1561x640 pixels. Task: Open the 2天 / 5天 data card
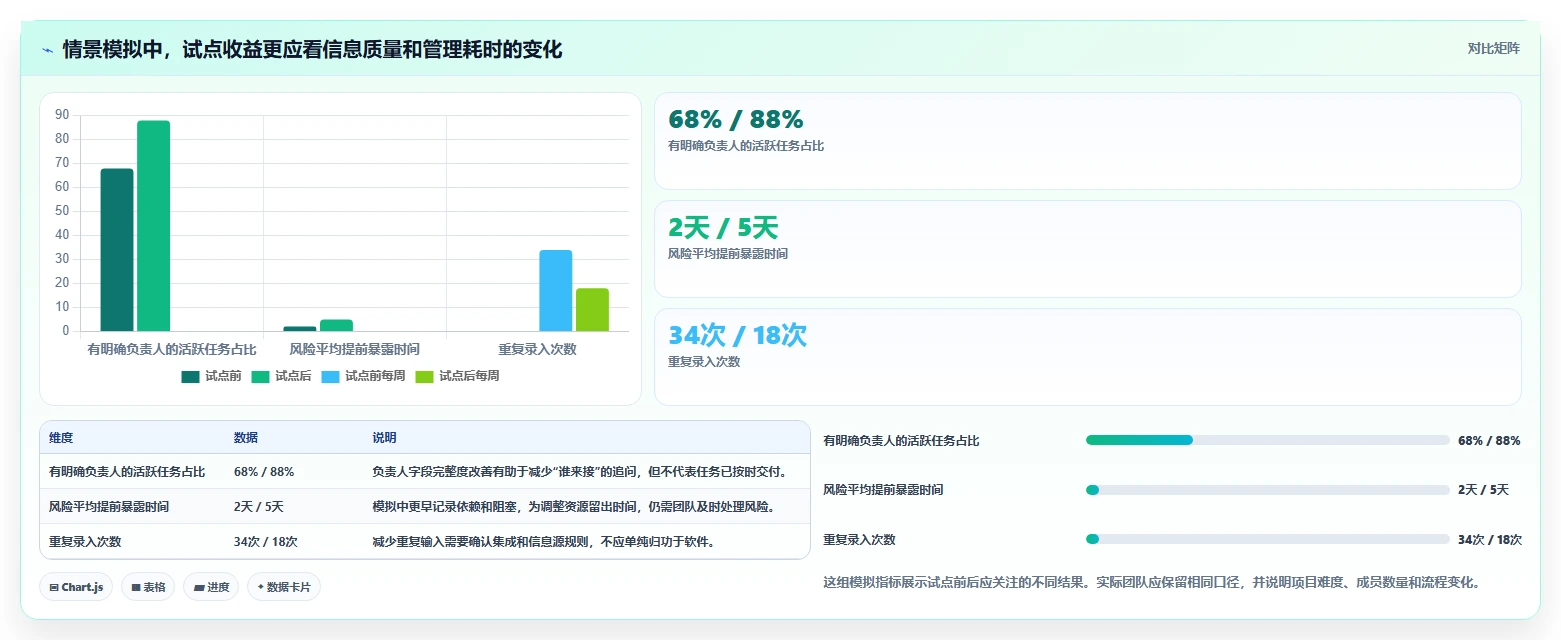pyautogui.click(x=1088, y=249)
